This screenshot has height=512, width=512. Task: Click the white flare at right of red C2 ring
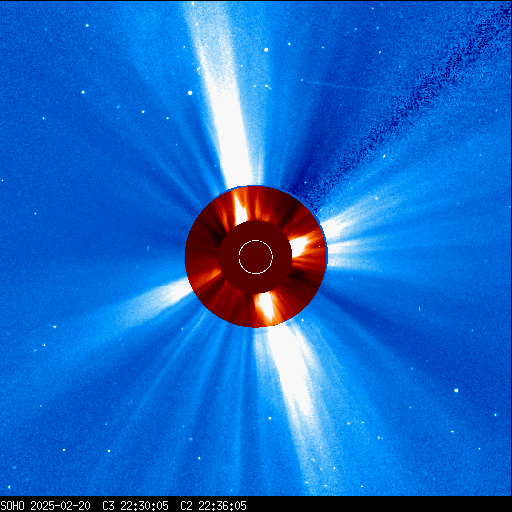point(300,246)
